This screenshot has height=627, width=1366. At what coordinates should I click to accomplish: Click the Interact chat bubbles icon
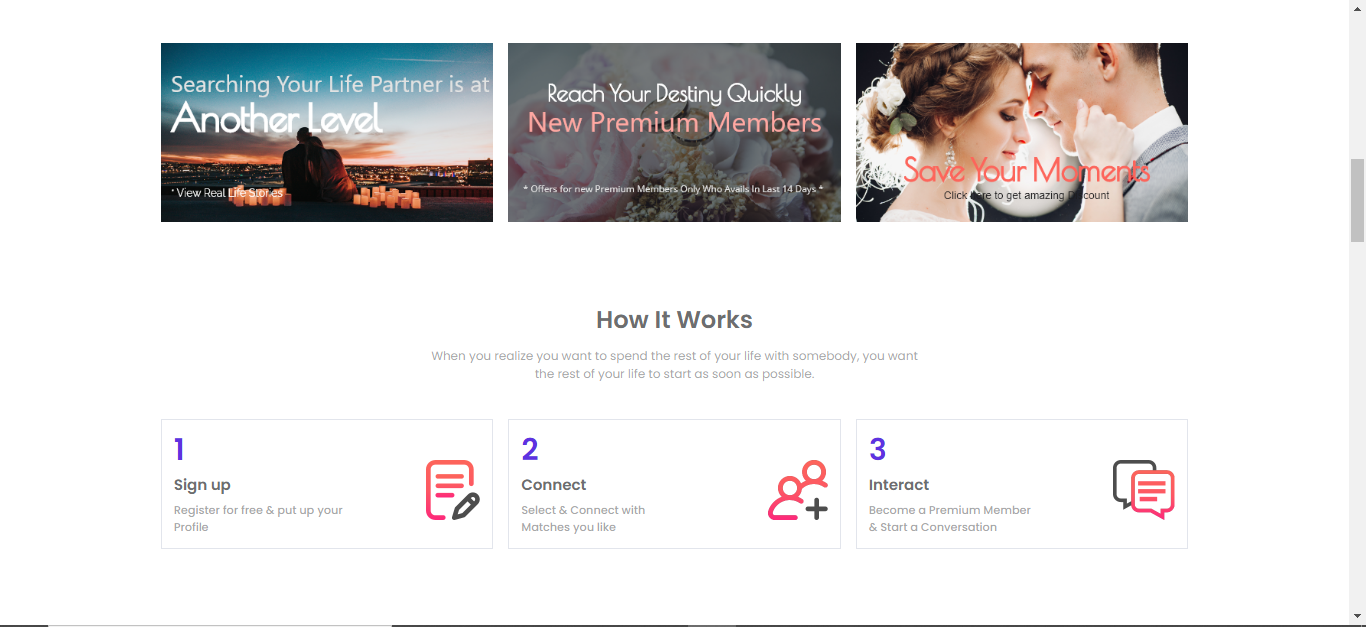point(1144,489)
